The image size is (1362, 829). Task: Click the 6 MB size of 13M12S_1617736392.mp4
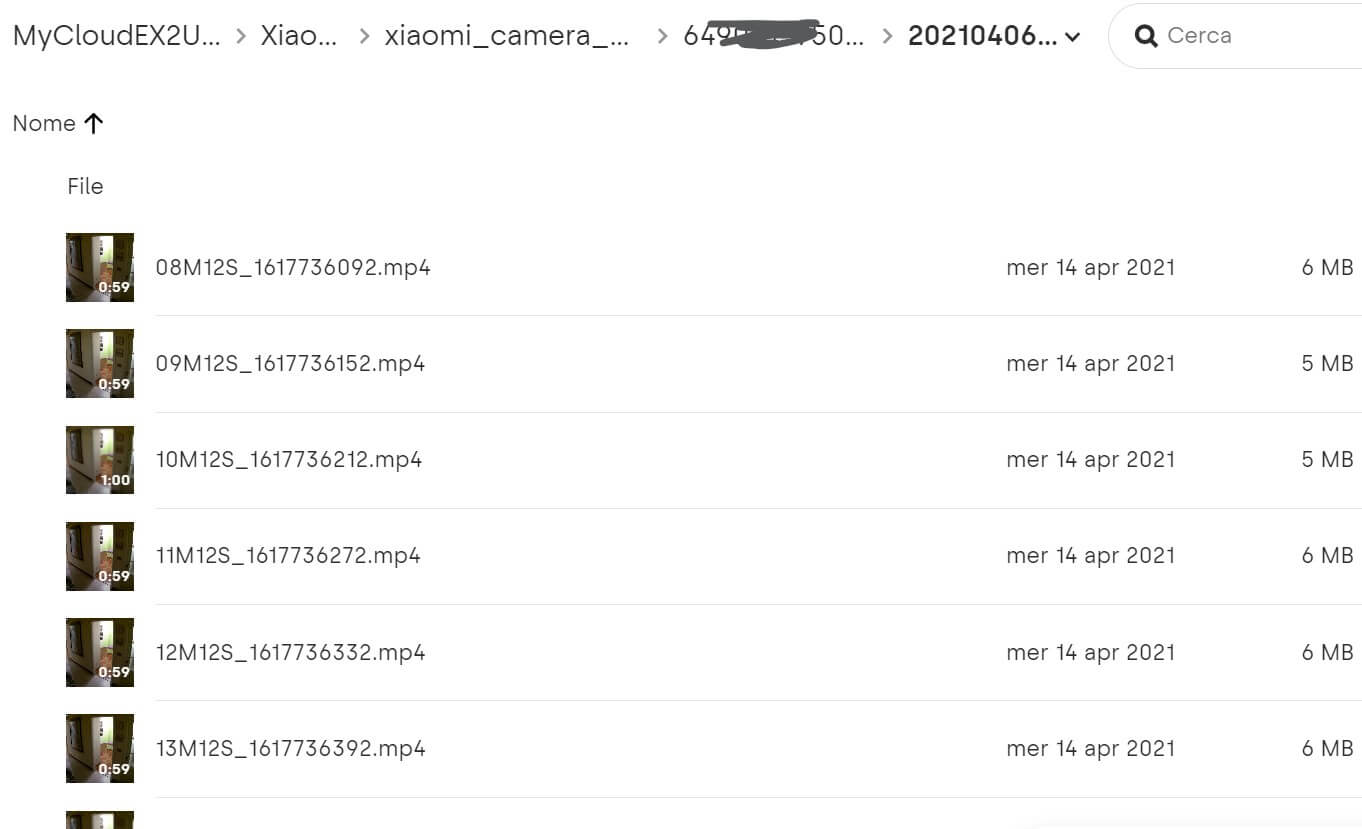1327,748
